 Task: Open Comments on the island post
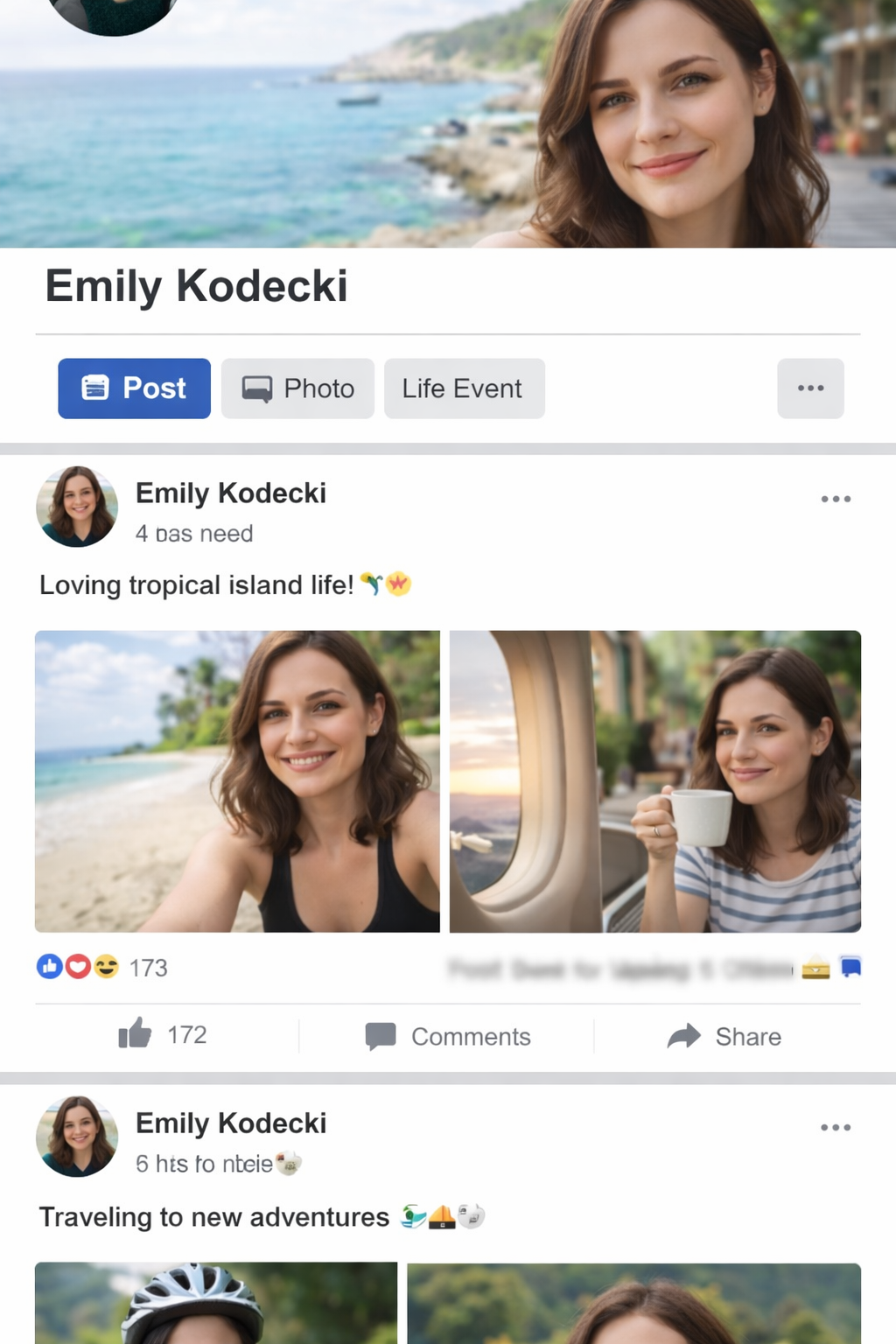(470, 1036)
